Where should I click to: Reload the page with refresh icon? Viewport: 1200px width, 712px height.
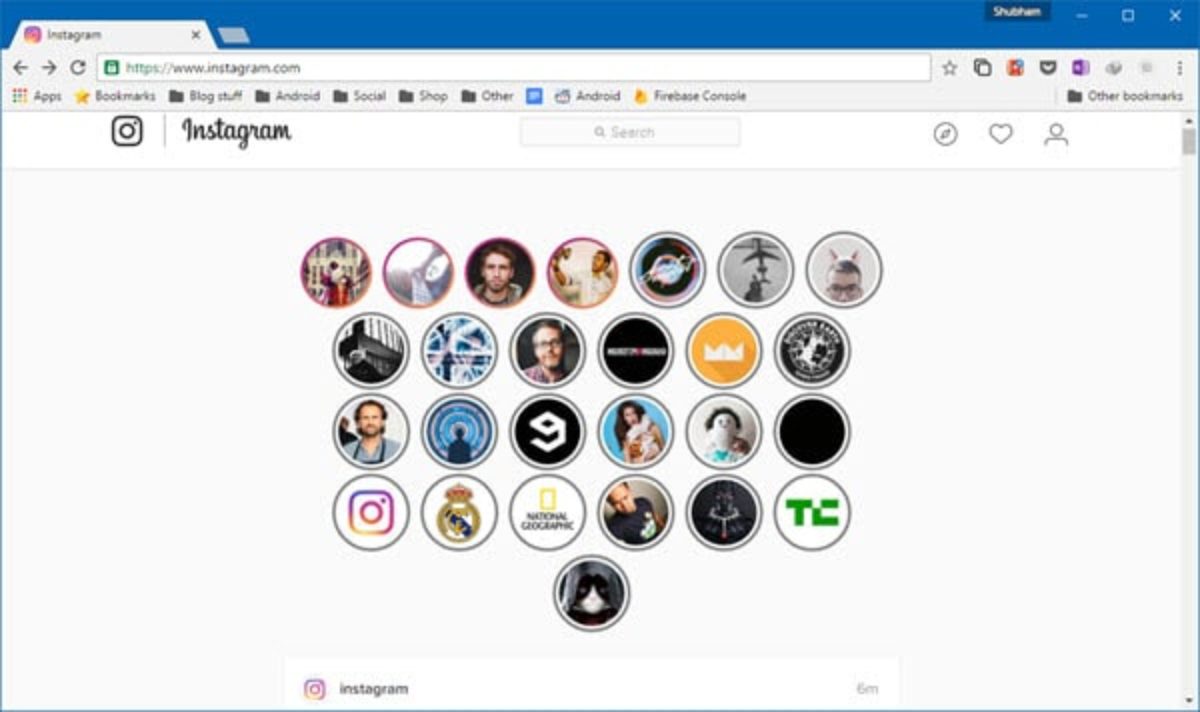click(78, 68)
